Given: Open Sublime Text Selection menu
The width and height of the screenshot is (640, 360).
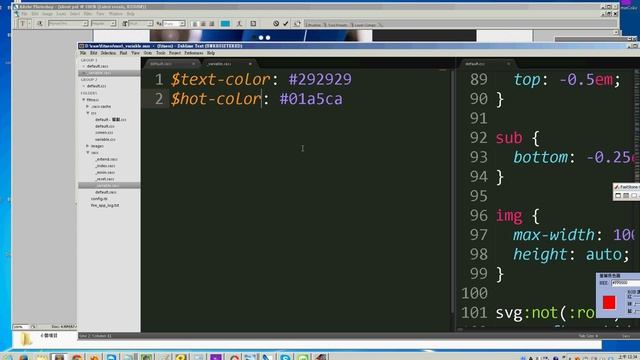Looking at the screenshot, I should pyautogui.click(x=108, y=53).
